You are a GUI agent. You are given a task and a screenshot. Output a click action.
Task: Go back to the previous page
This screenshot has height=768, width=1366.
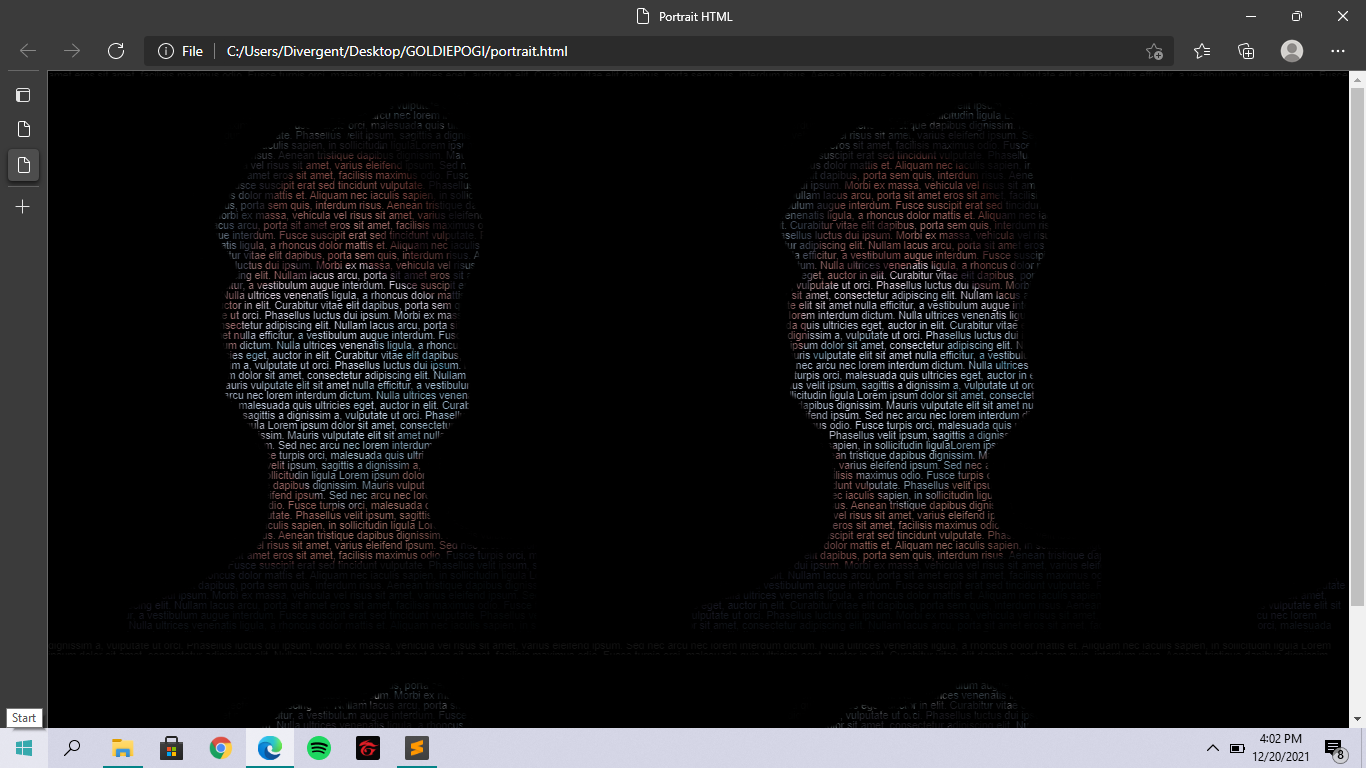(28, 51)
